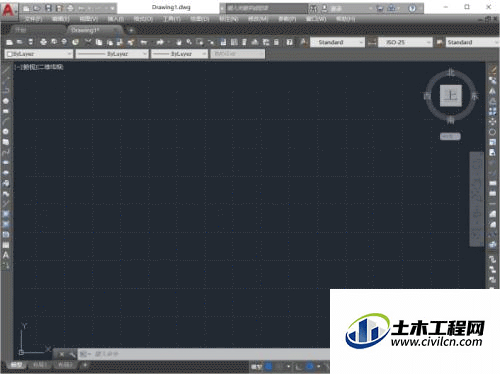This screenshot has height=374, width=500.
Task: Select the Spline tool in left draw toolbar
Action: (6, 152)
